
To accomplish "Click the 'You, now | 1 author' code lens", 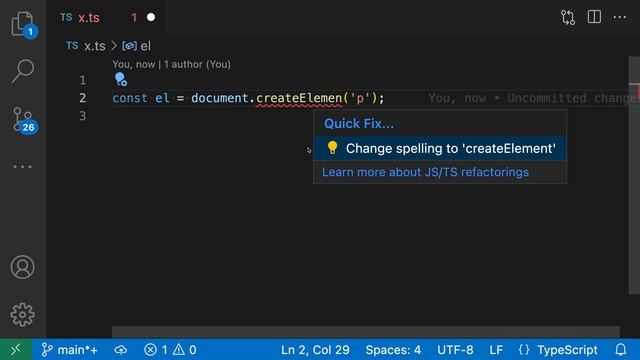I will pyautogui.click(x=171, y=64).
